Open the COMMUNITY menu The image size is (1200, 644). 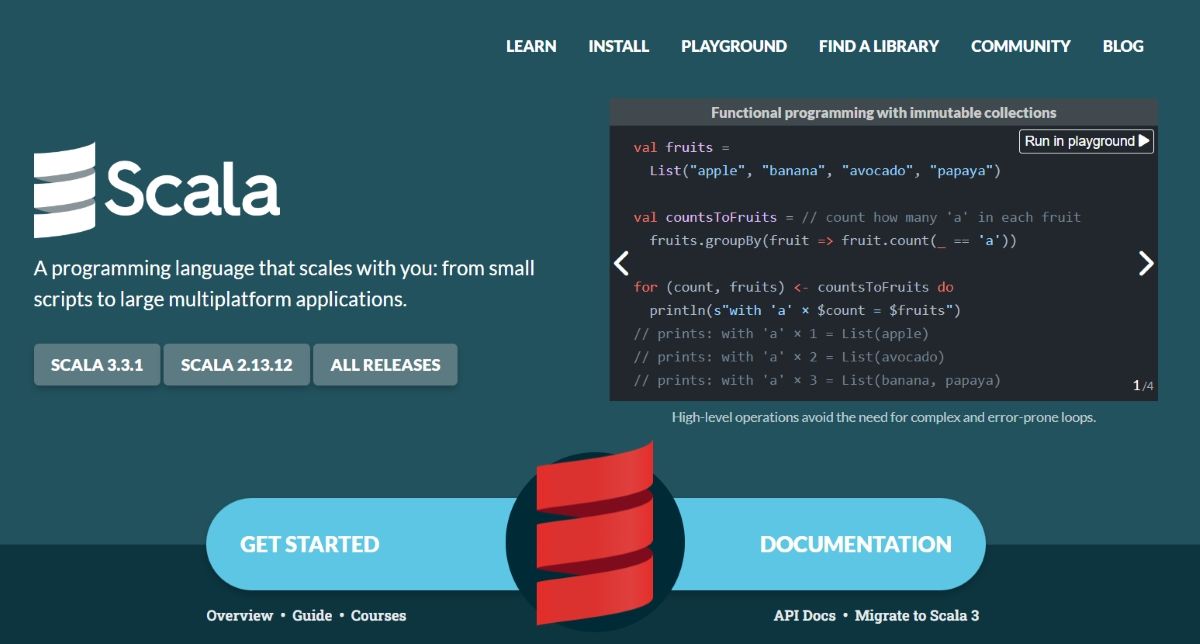(1020, 46)
